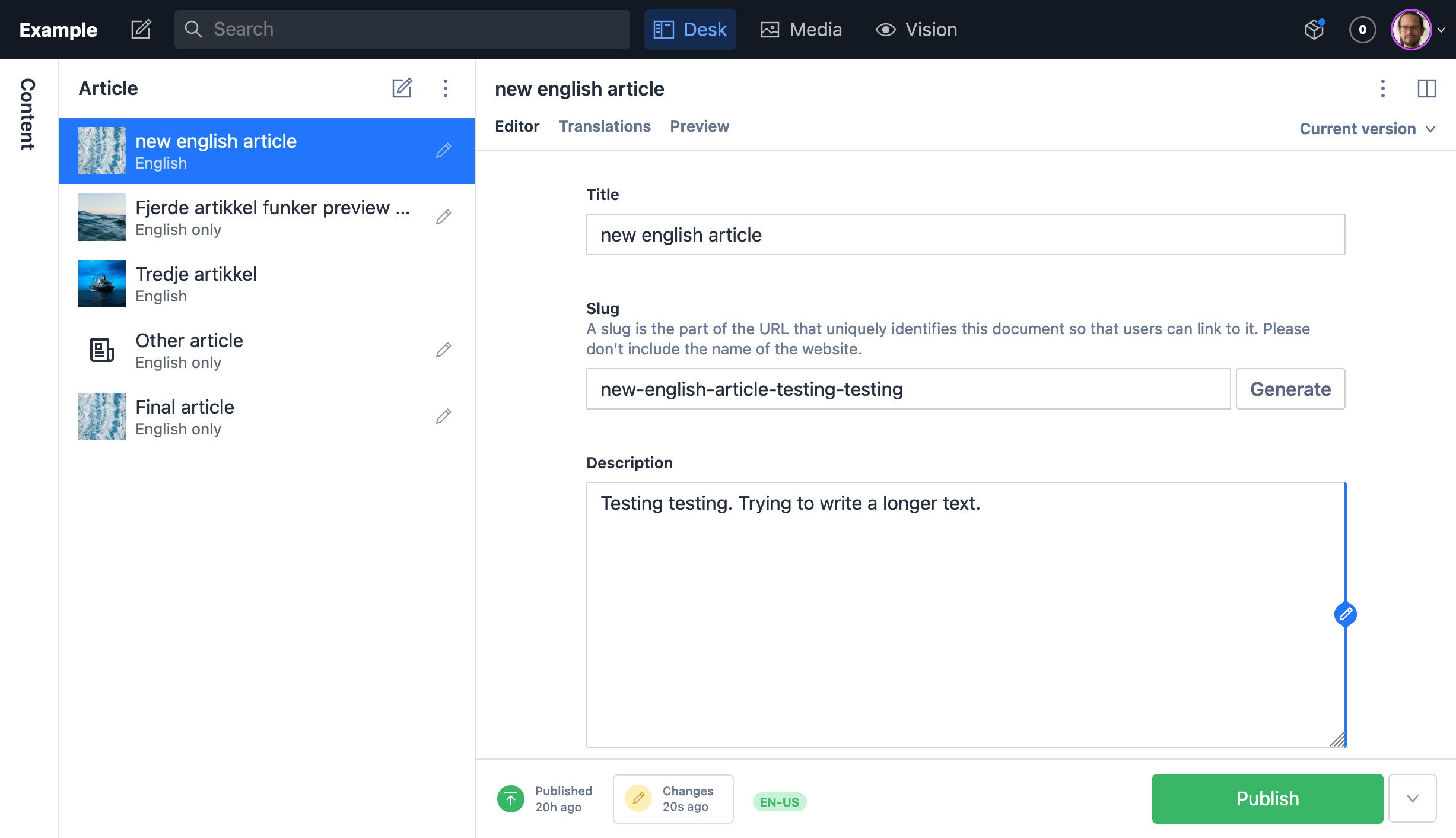Expand the Current version dropdown
Viewport: 1456px width, 838px height.
pos(1368,129)
